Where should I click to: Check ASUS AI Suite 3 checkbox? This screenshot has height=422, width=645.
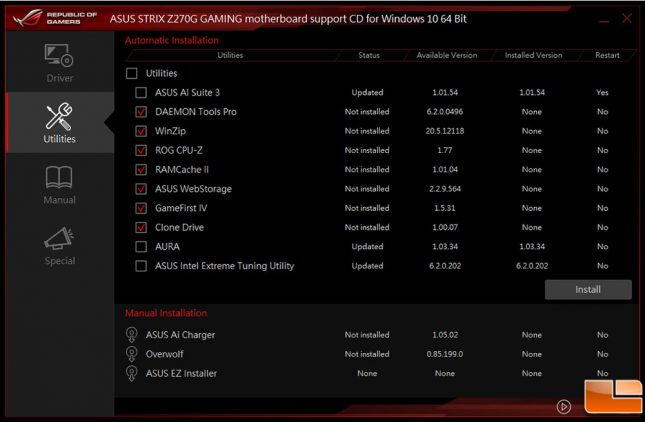pos(141,93)
